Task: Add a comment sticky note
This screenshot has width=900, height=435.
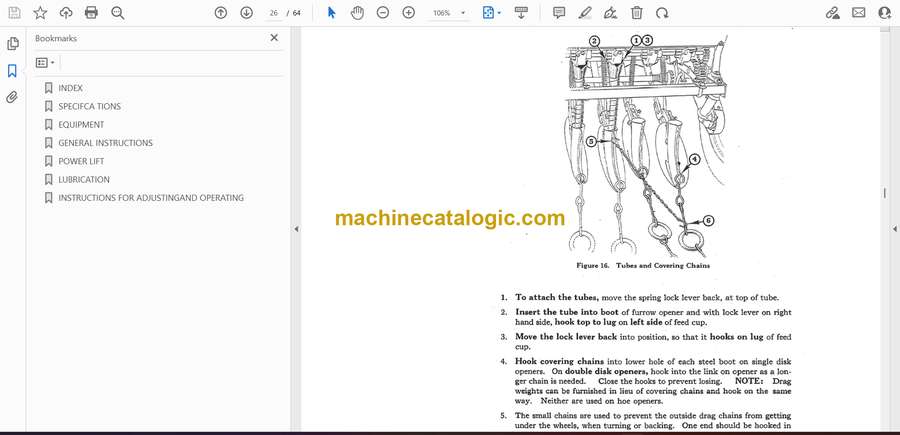Action: 559,13
